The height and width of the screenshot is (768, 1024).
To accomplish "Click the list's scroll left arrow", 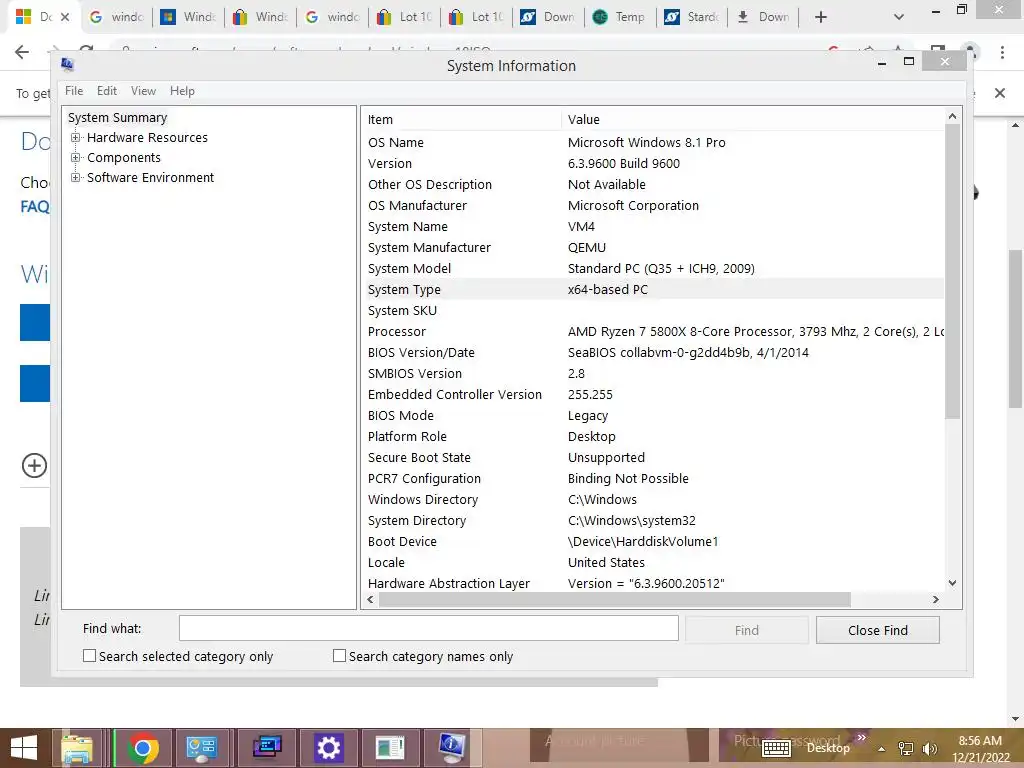I will (x=370, y=599).
